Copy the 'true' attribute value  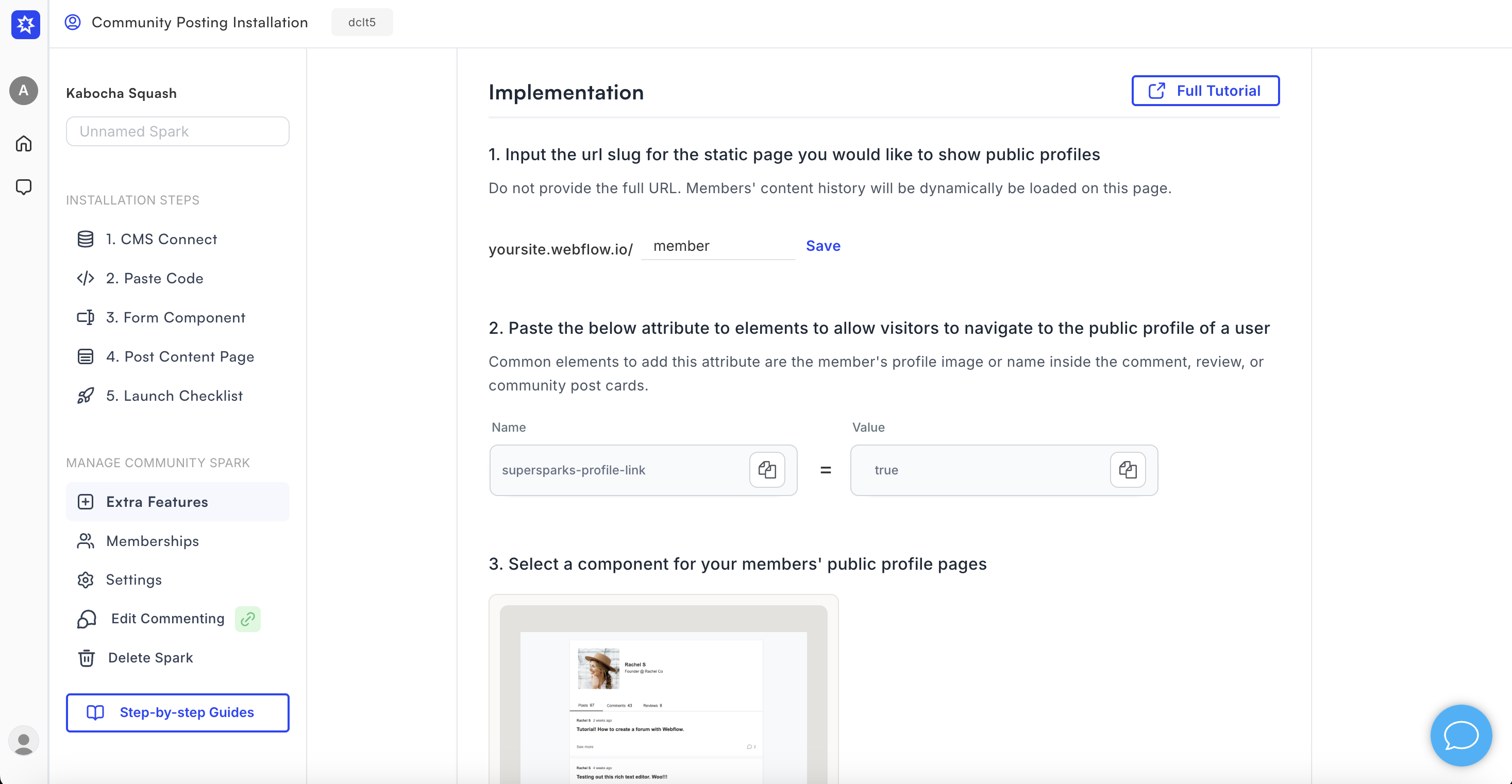pyautogui.click(x=1127, y=470)
